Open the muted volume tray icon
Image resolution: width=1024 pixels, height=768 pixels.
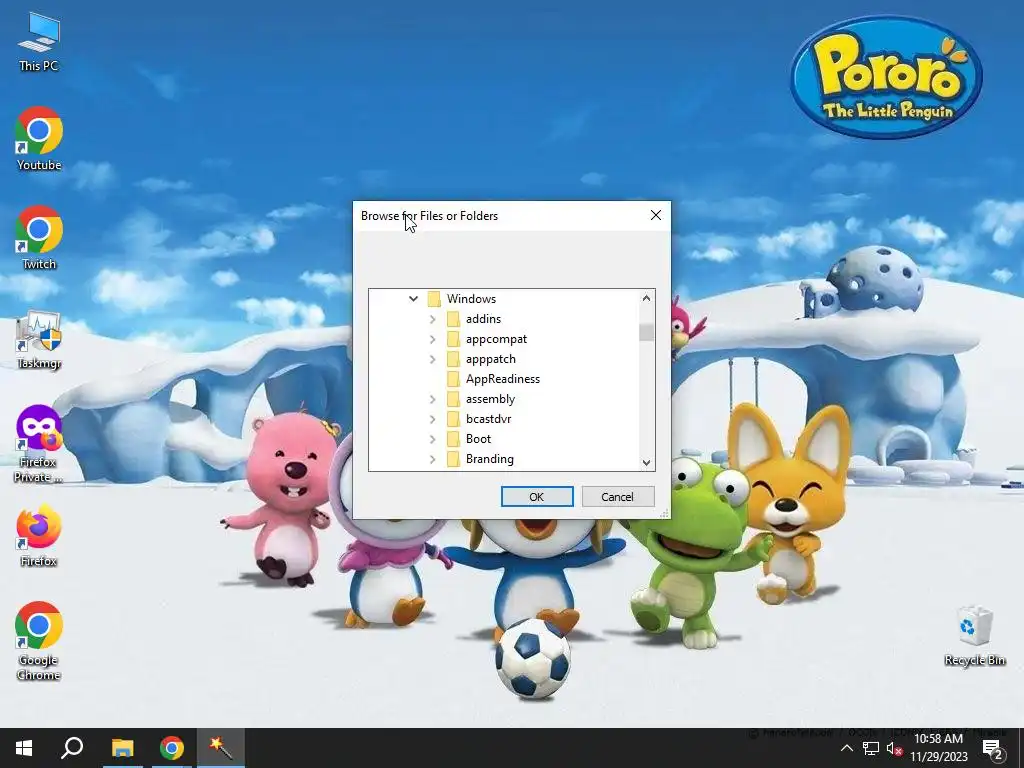click(894, 748)
